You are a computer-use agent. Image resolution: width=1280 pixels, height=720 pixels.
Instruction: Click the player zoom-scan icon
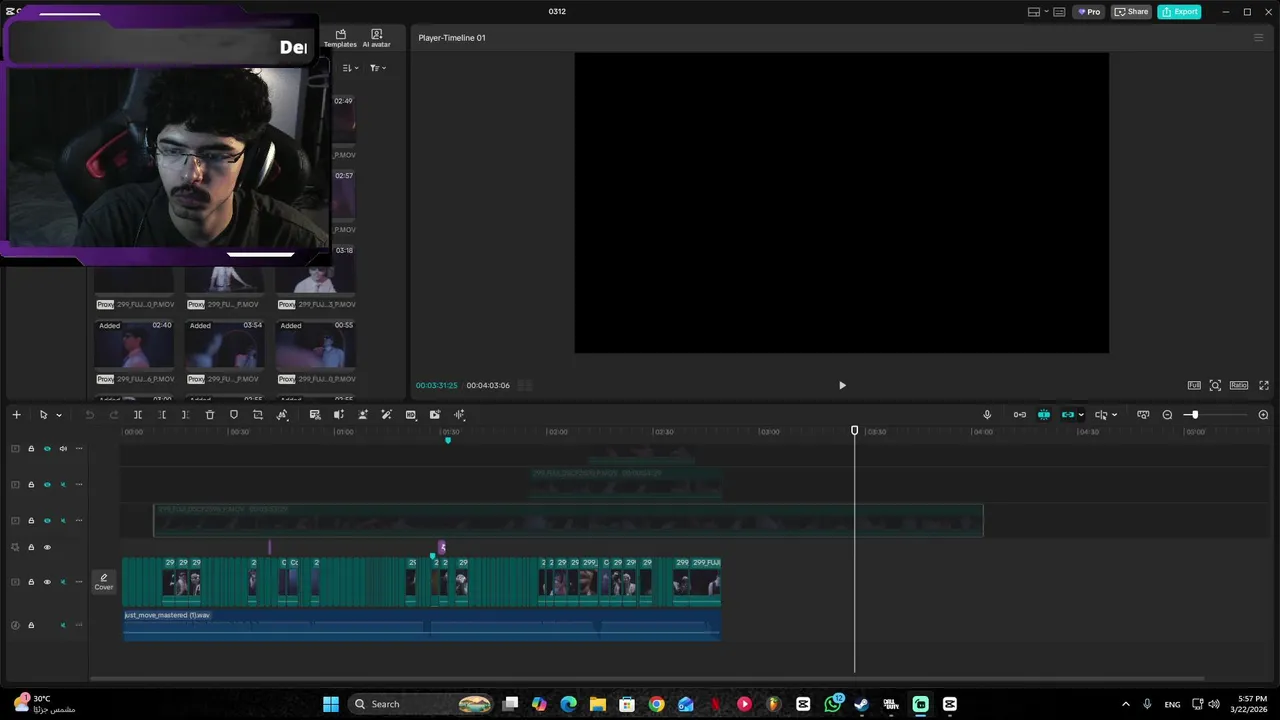(x=1215, y=385)
